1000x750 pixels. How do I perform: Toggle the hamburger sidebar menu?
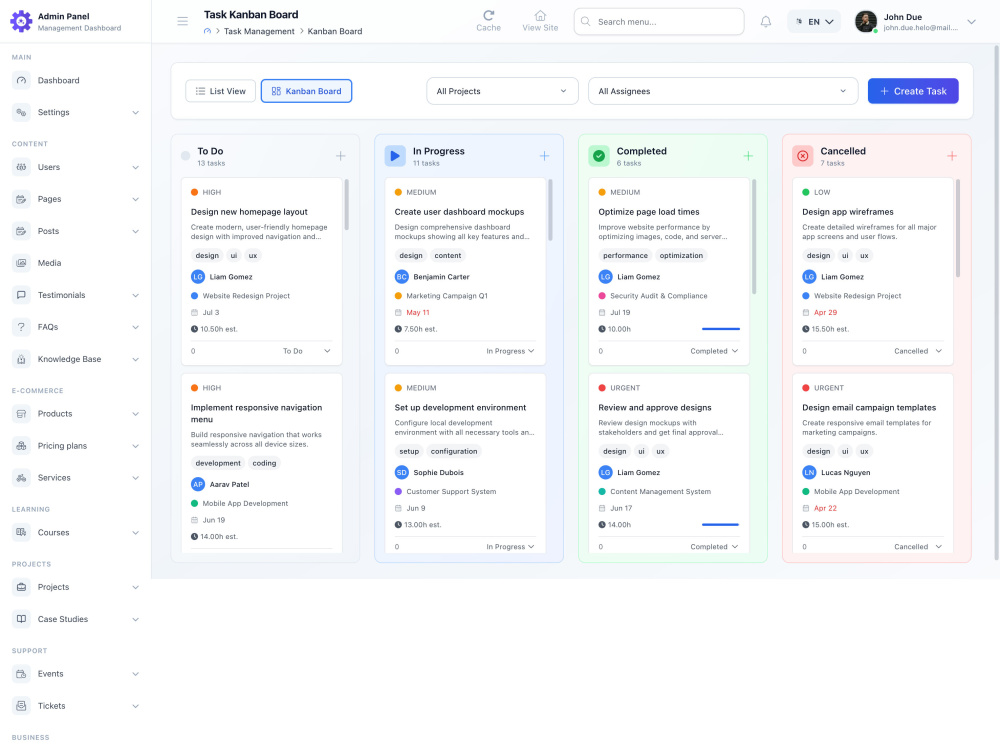click(182, 22)
